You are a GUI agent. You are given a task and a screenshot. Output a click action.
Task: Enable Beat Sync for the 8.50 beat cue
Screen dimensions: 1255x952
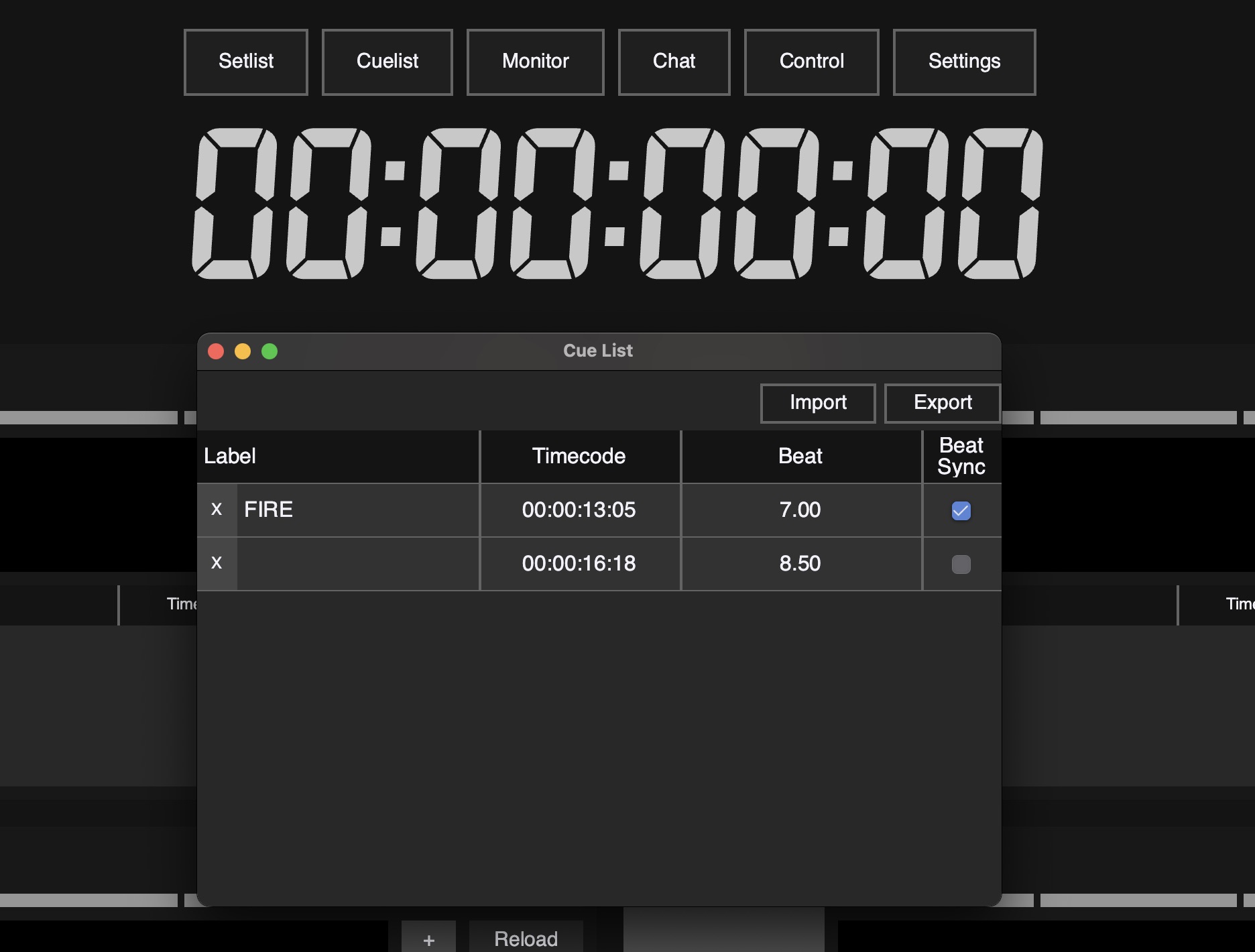point(961,564)
